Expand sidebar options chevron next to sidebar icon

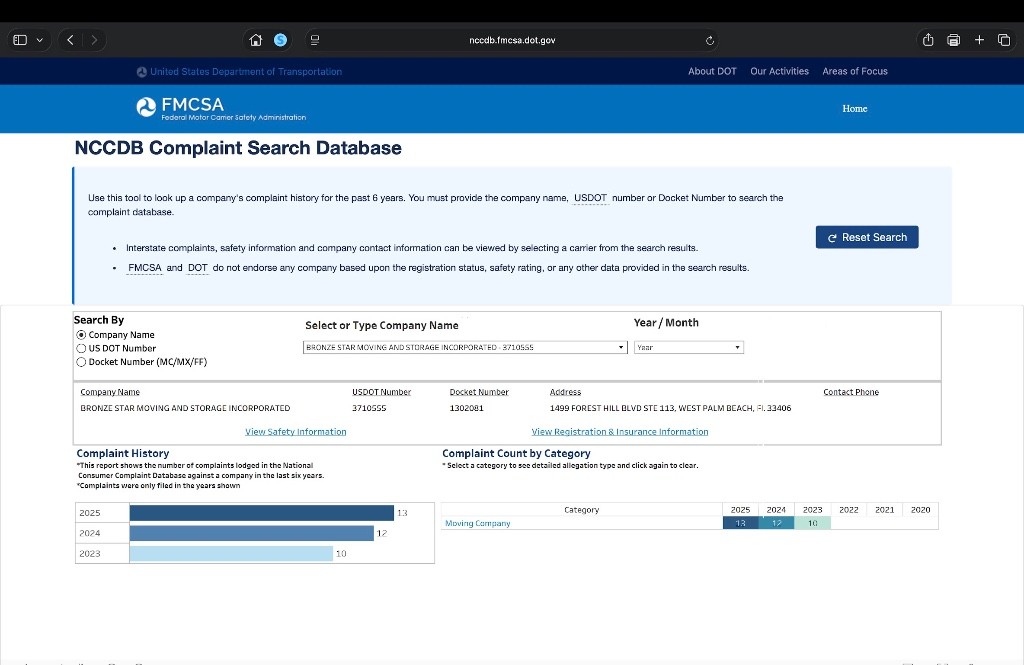(40, 40)
